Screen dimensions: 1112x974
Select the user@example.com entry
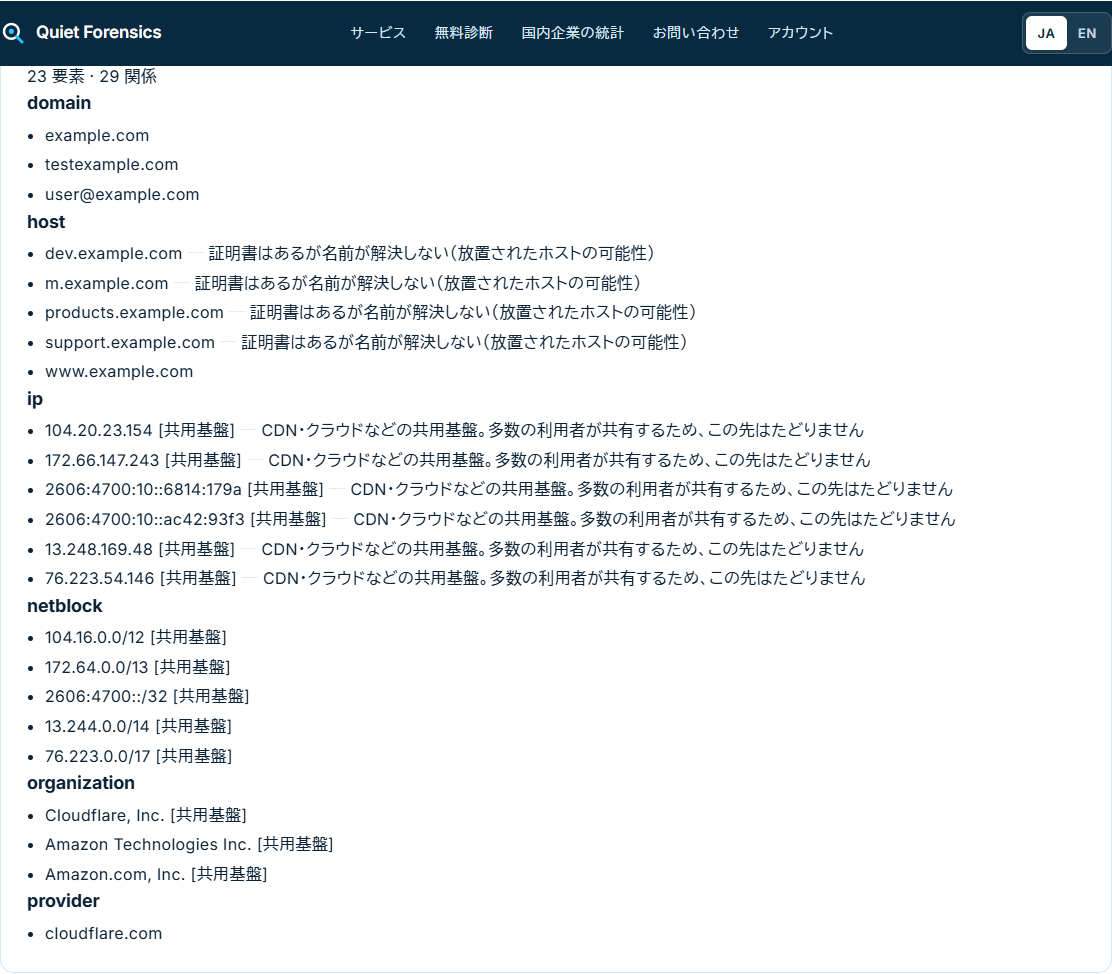coord(122,194)
